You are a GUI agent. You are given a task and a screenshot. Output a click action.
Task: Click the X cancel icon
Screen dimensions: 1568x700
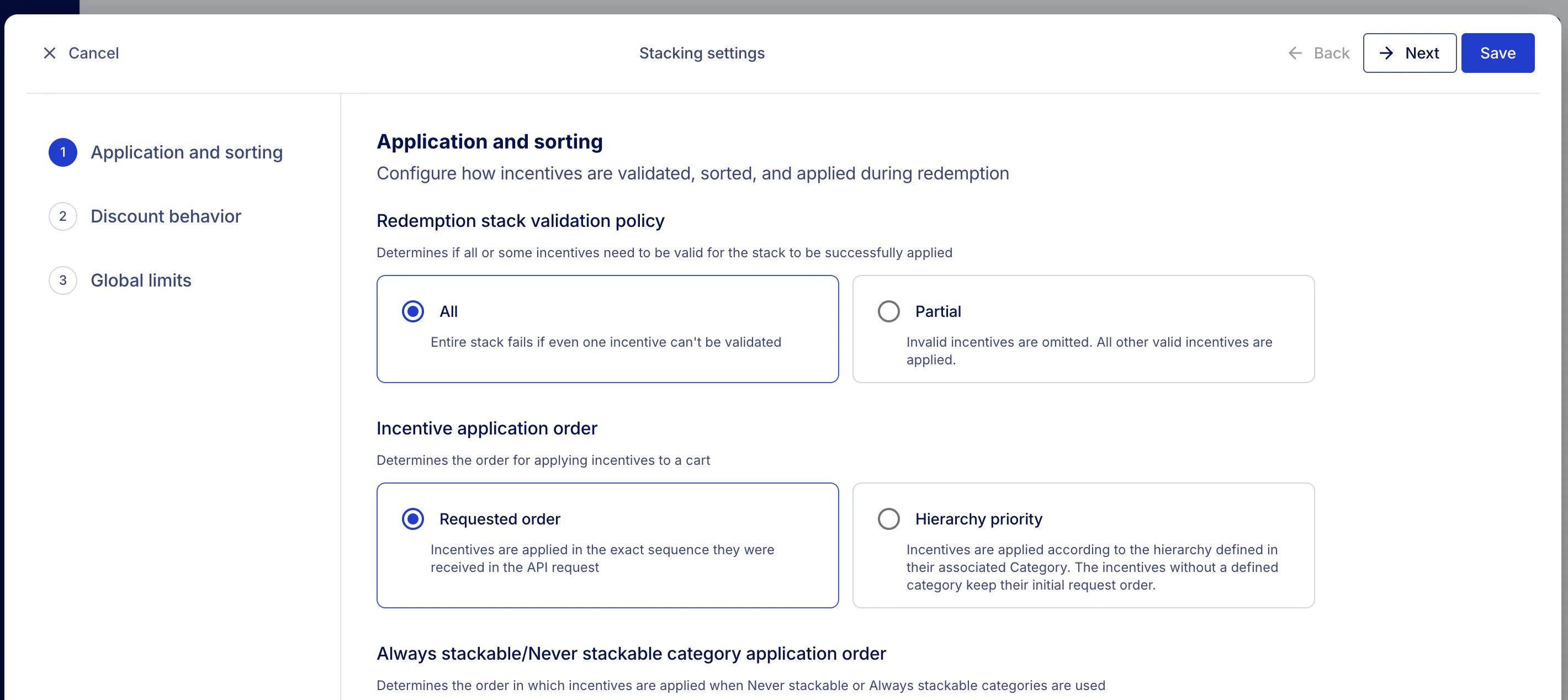(x=50, y=53)
